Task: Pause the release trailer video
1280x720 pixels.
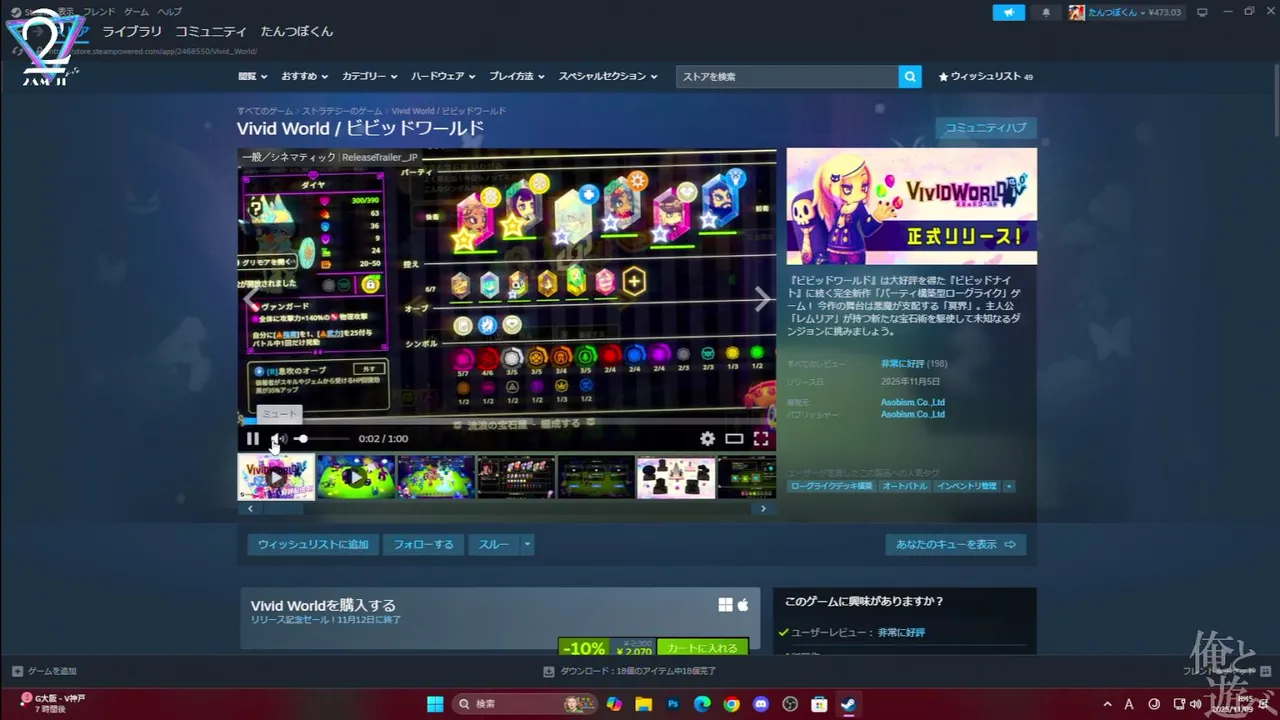Action: pyautogui.click(x=253, y=438)
